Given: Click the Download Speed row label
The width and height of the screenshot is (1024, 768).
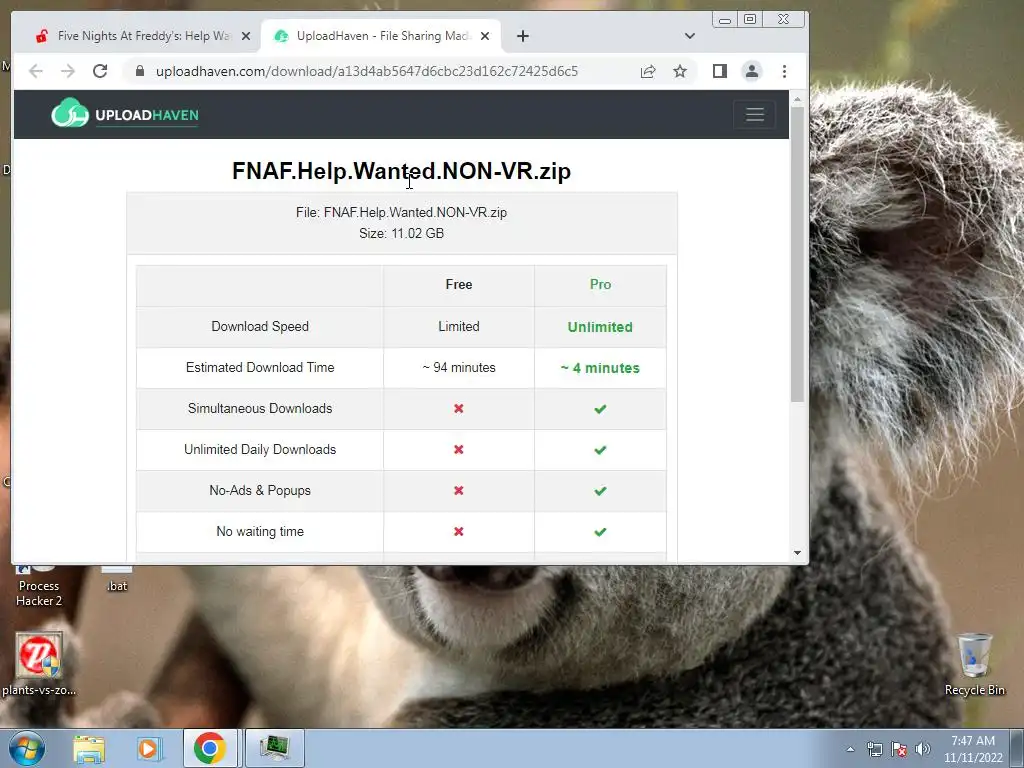Looking at the screenshot, I should pos(260,327).
